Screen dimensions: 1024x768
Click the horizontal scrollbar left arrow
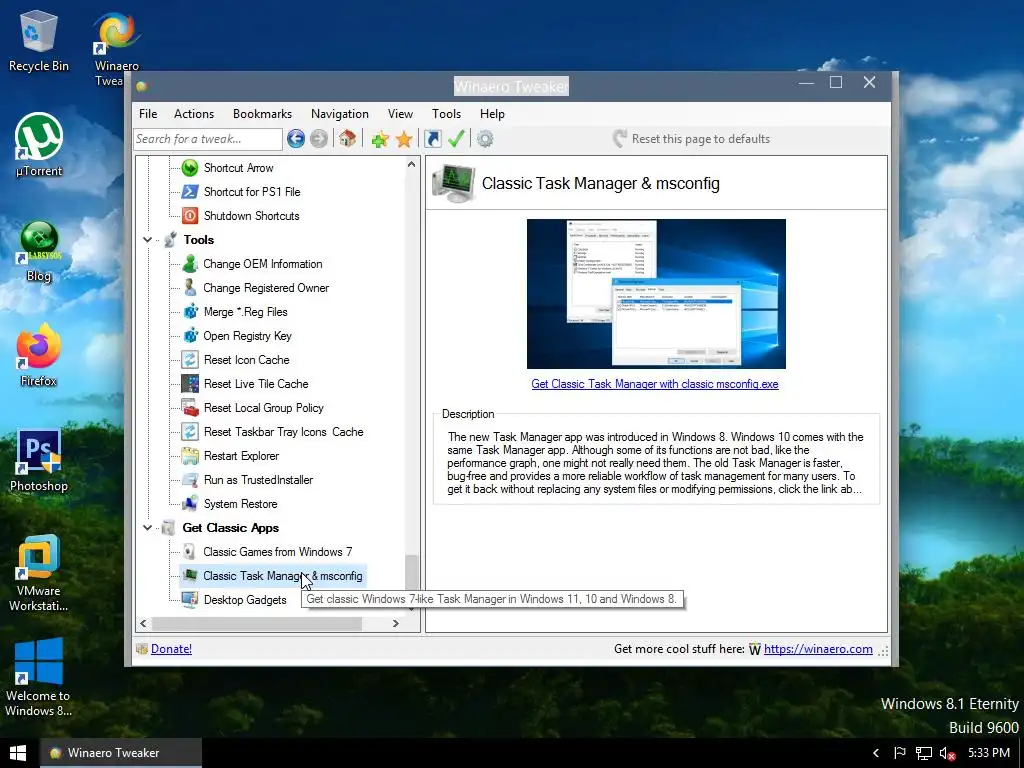click(x=144, y=624)
